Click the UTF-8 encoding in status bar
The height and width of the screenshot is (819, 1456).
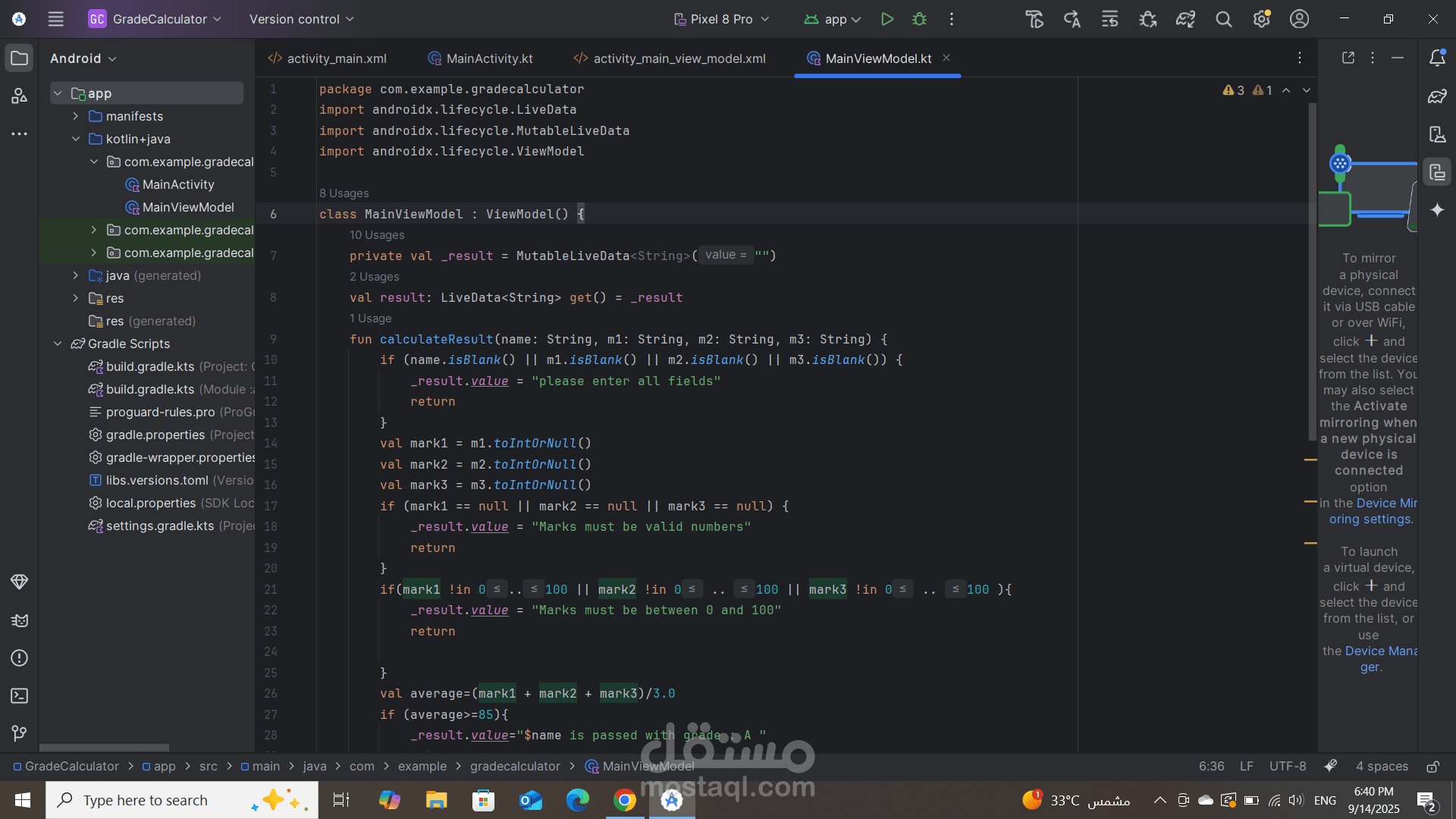[x=1288, y=767]
